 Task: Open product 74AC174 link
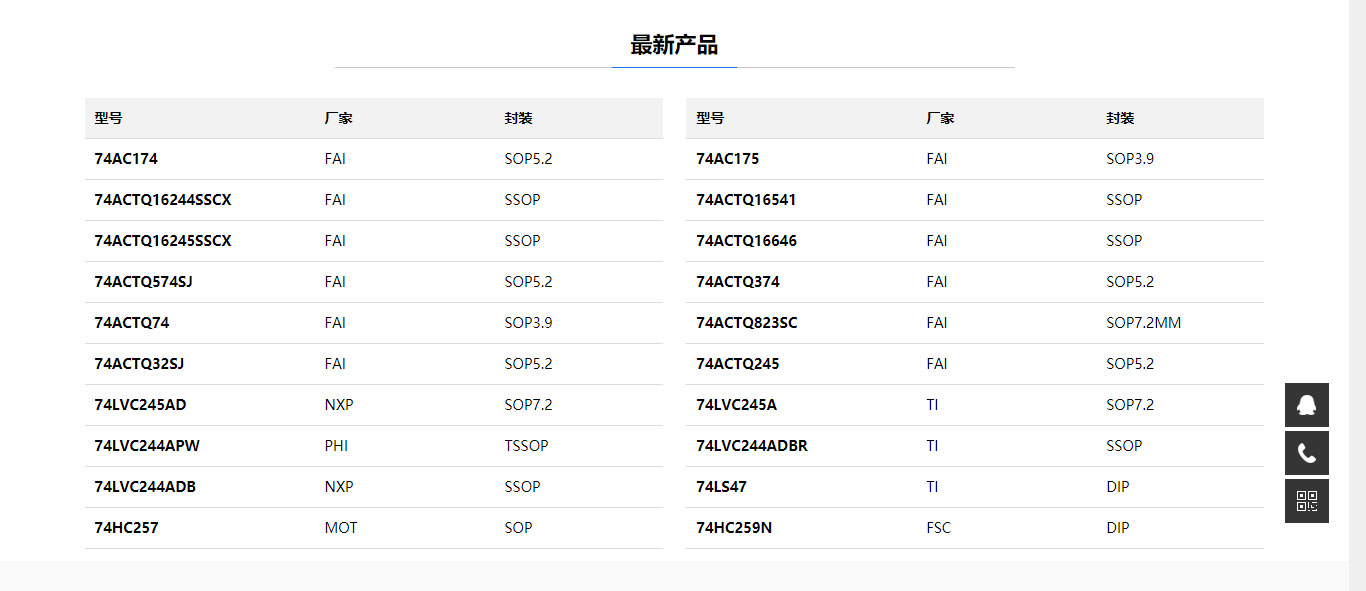(x=126, y=159)
